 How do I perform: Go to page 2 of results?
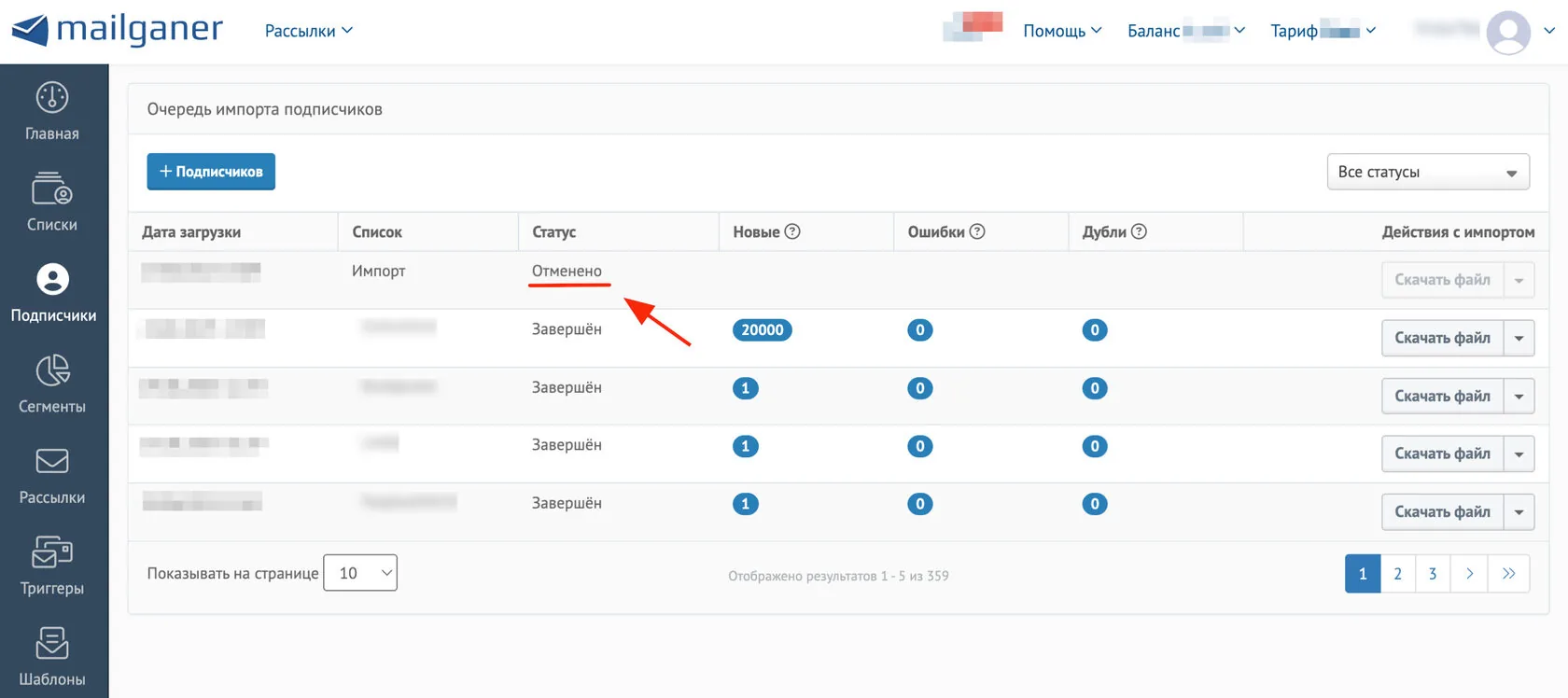(x=1397, y=574)
